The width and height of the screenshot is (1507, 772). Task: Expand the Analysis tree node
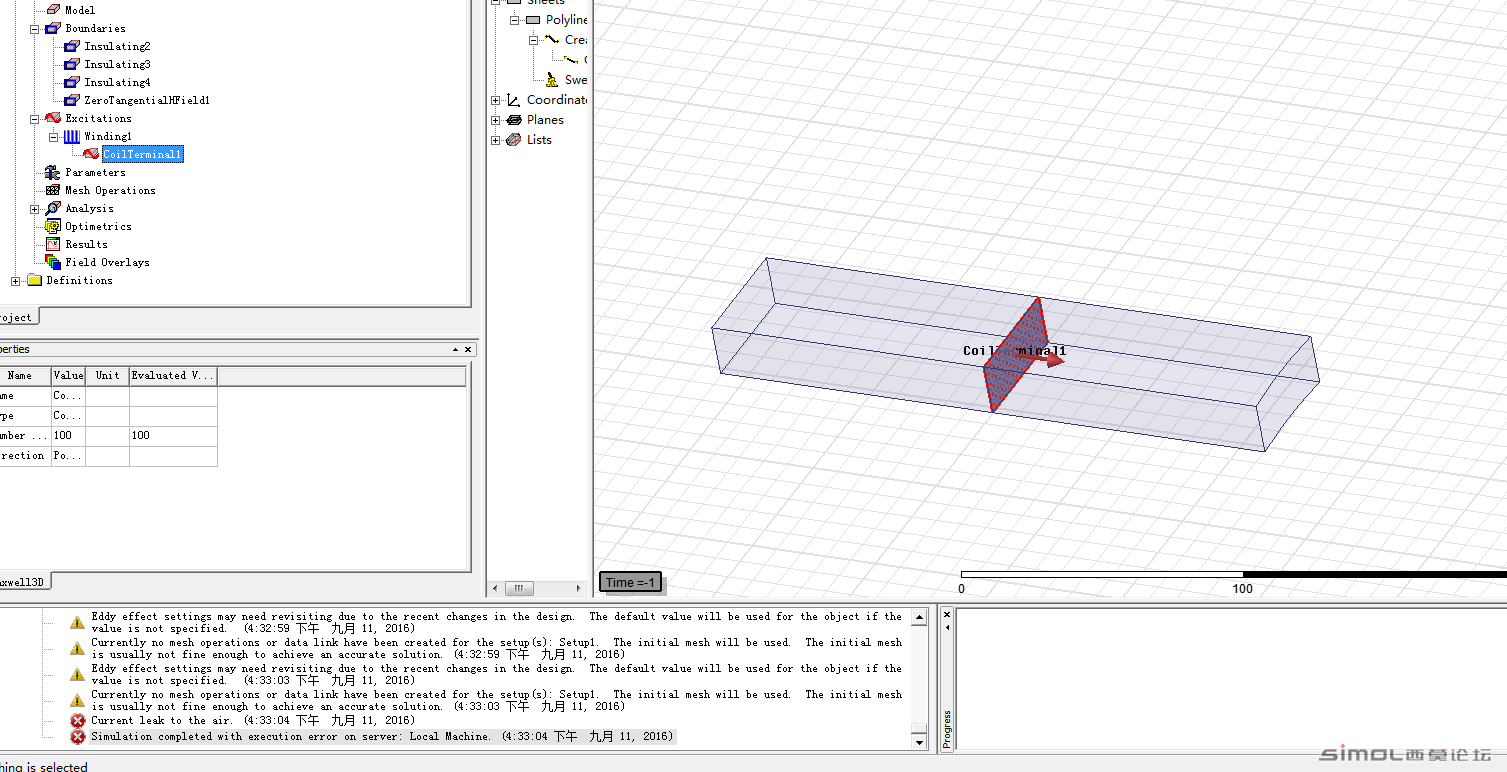coord(34,208)
